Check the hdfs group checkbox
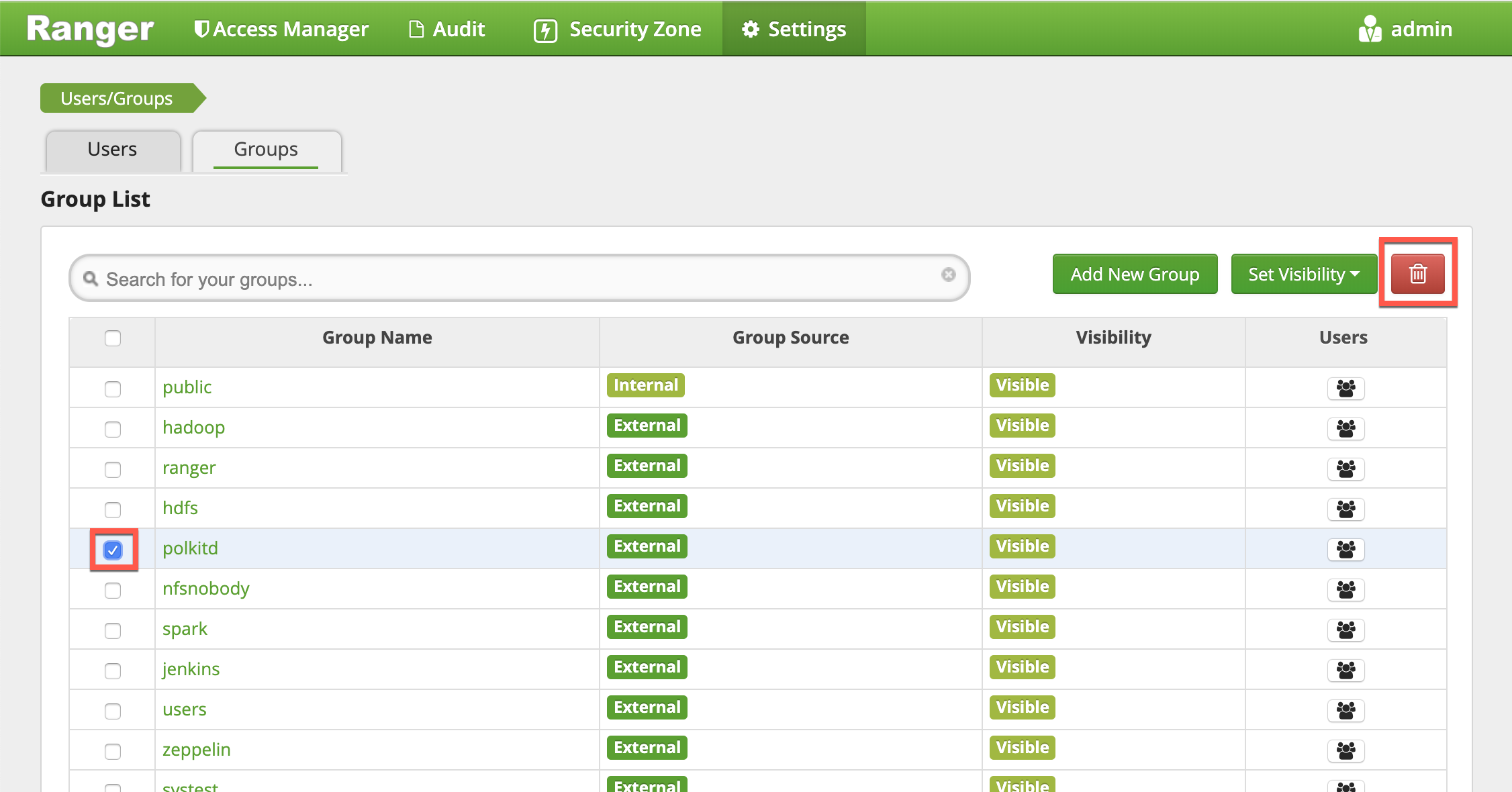The height and width of the screenshot is (792, 1512). coord(113,510)
